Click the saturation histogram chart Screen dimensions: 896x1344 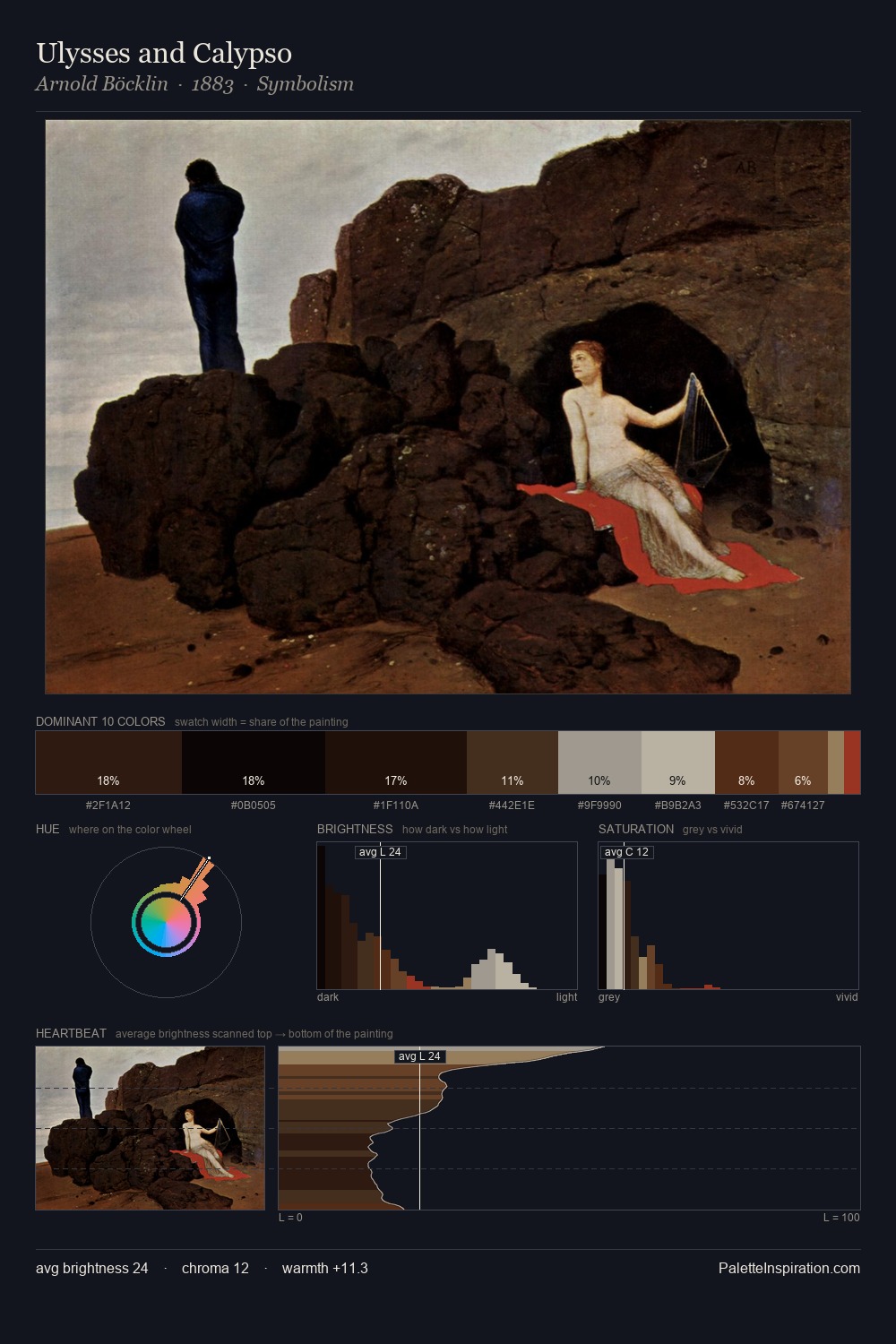728,916
